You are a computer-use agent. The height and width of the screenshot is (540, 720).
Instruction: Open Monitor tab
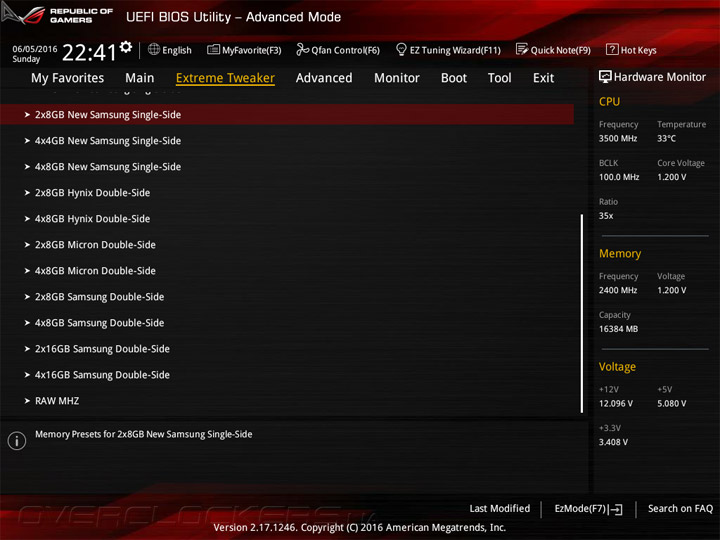tap(397, 78)
